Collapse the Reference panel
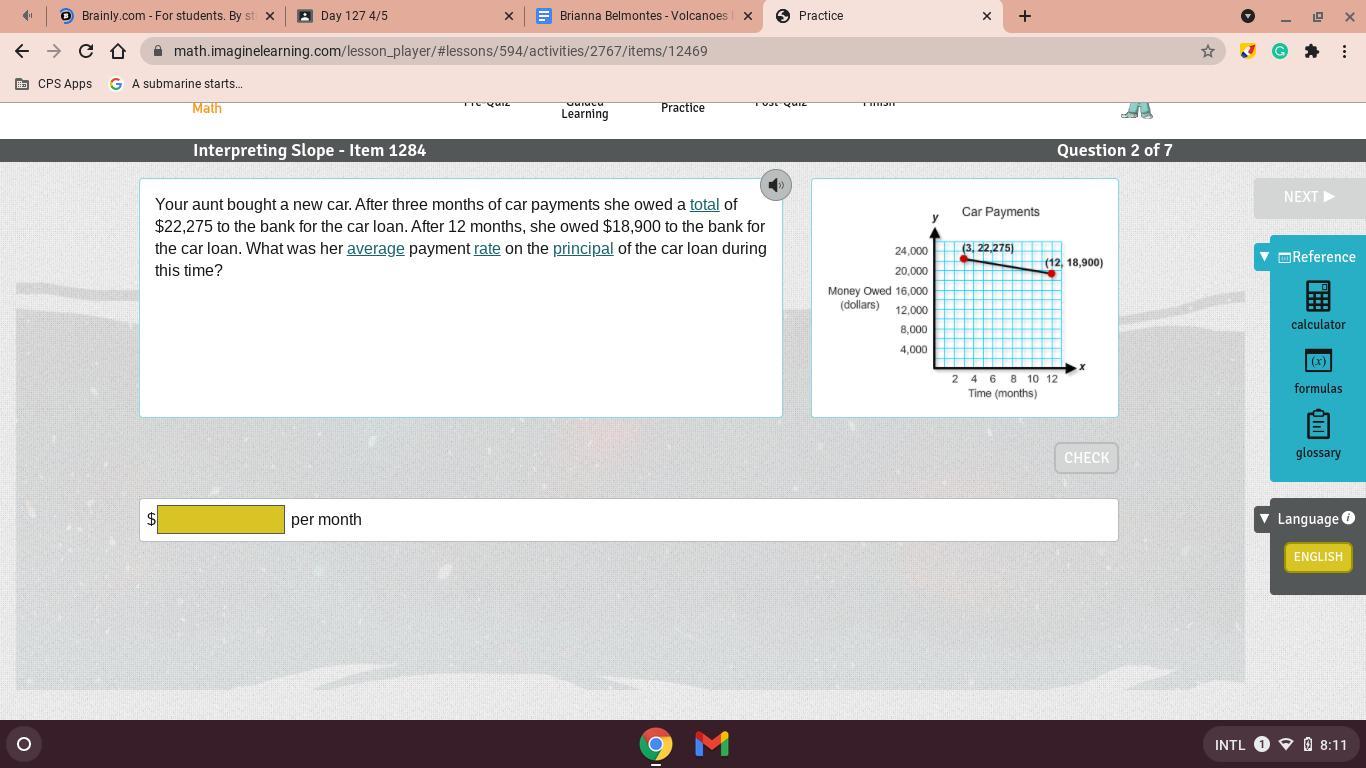The height and width of the screenshot is (768, 1366). [1264, 257]
